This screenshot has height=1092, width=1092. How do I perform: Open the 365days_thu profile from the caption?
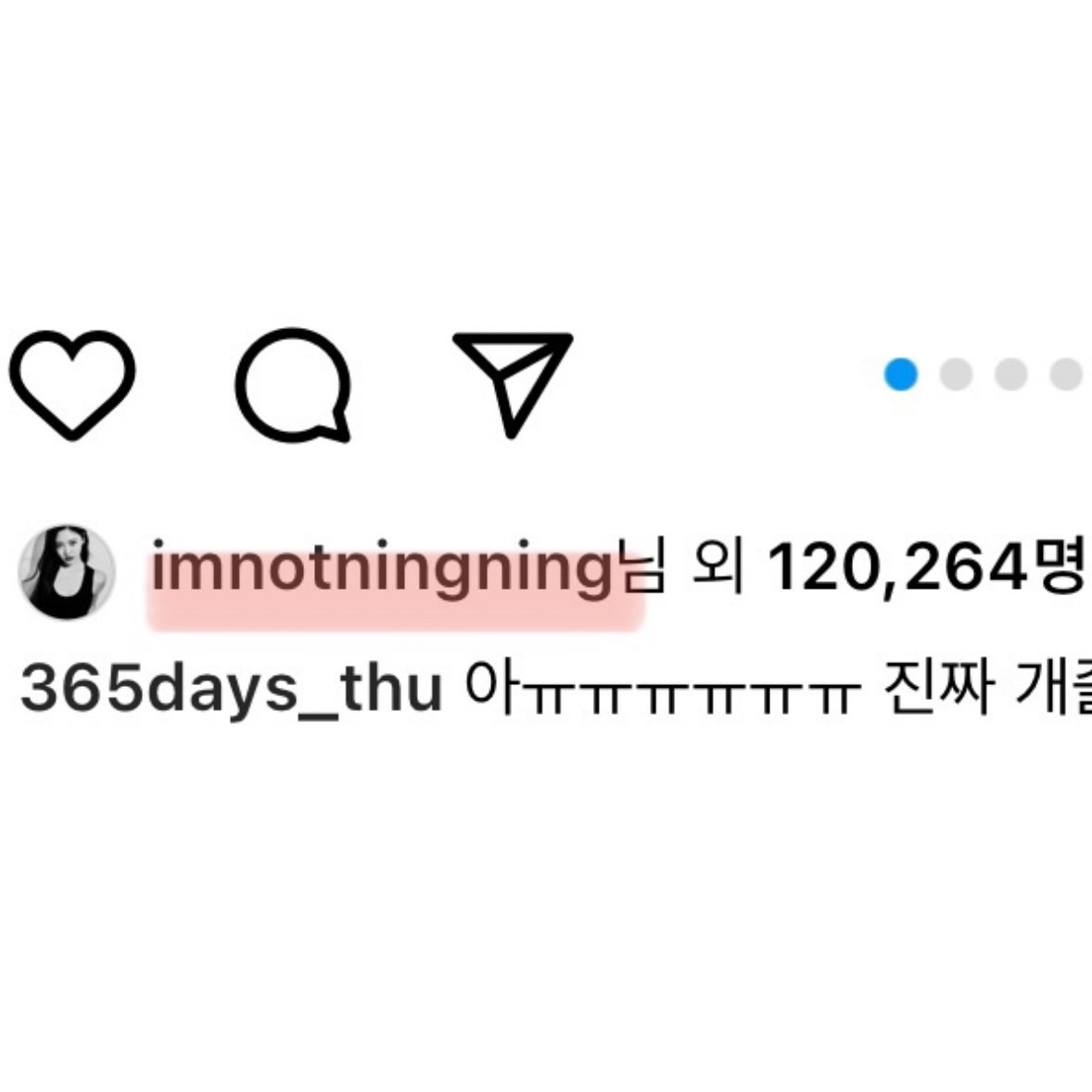pos(231,691)
